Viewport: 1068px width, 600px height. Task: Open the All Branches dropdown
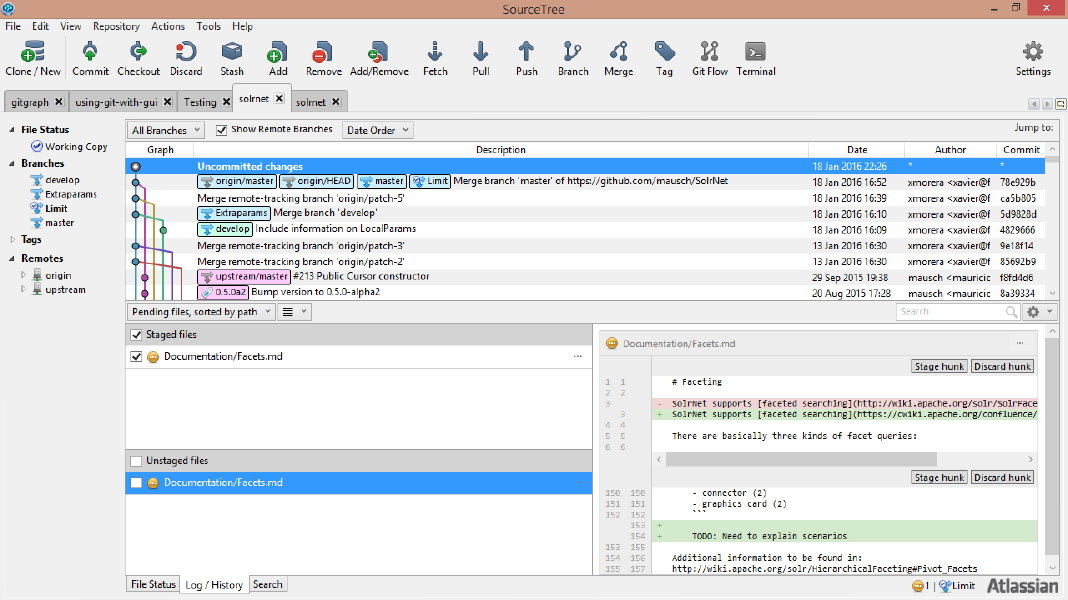point(166,129)
